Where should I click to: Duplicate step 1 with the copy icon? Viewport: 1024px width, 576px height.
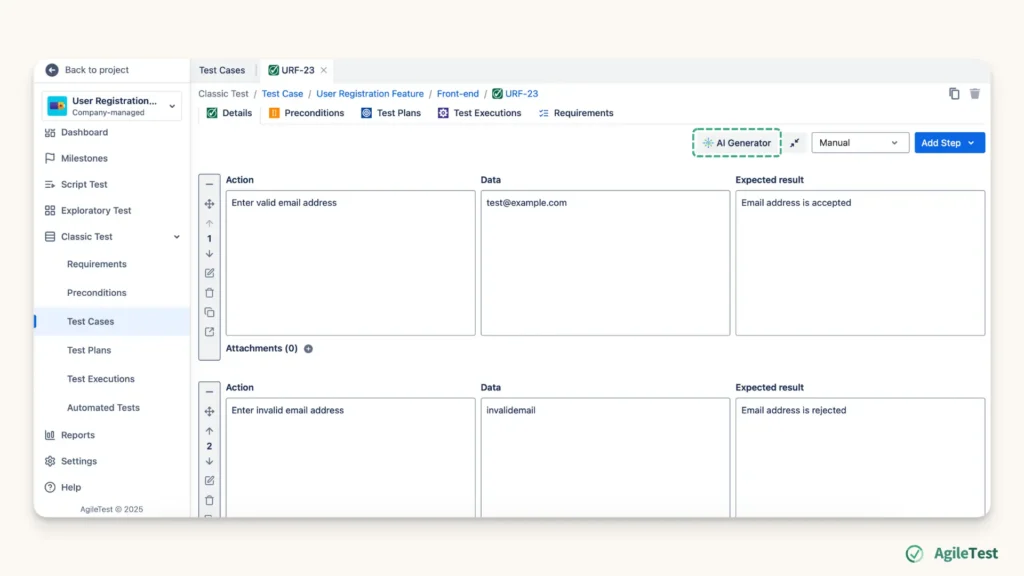209,312
